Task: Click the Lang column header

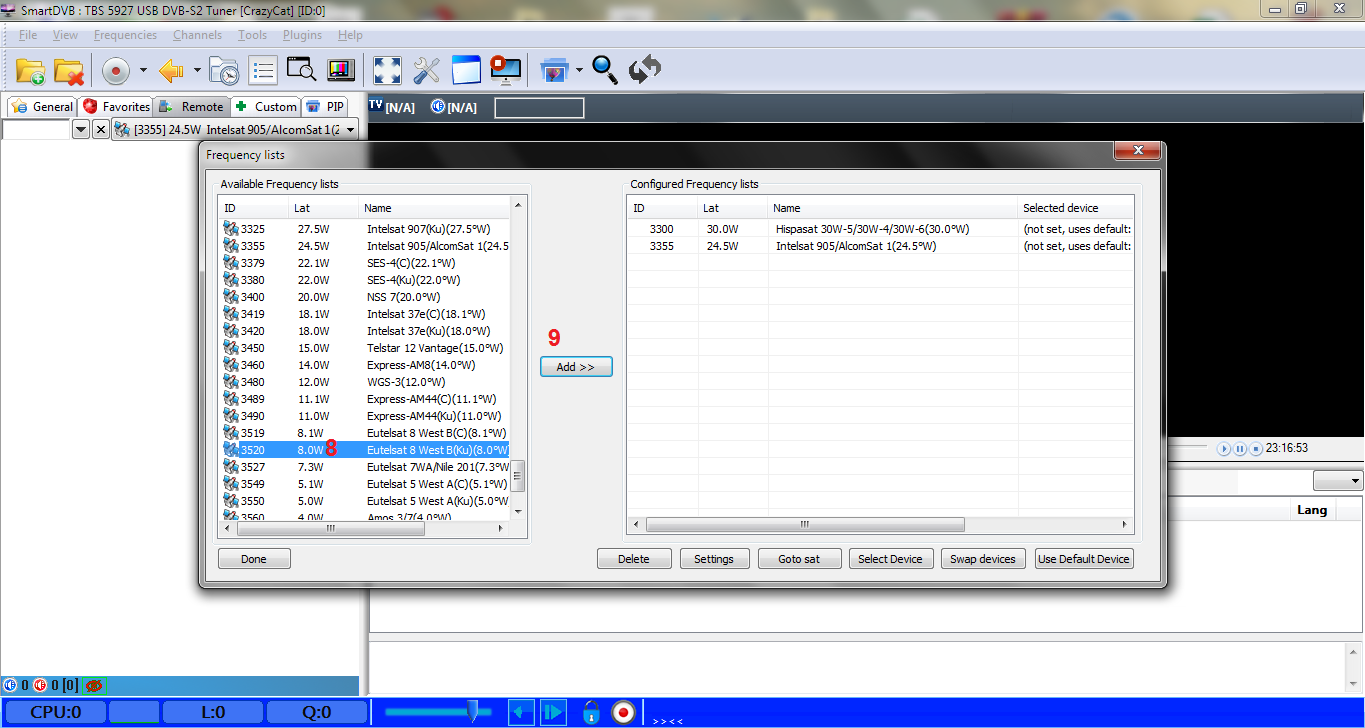Action: (1312, 510)
